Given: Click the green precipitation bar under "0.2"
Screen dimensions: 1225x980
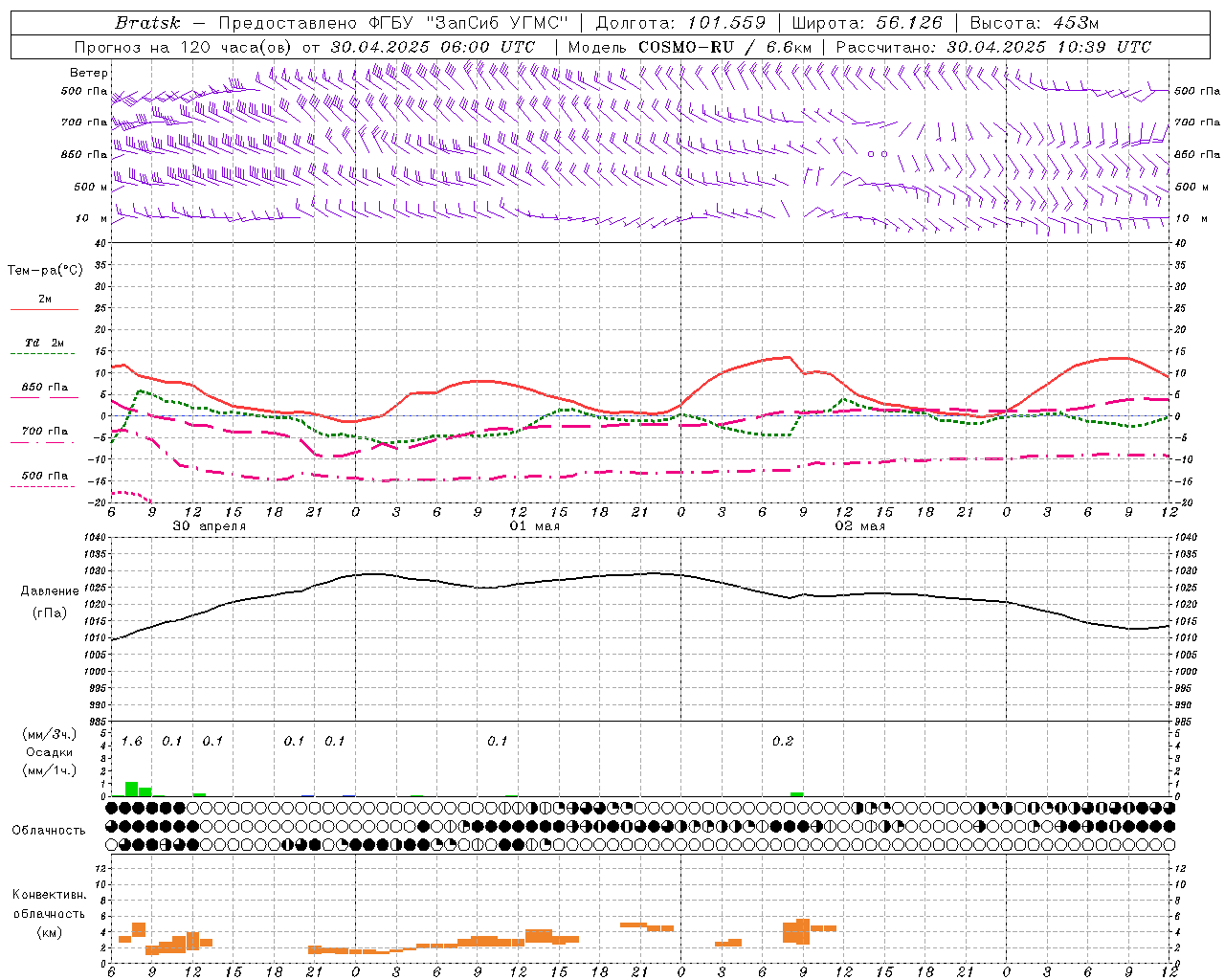Looking at the screenshot, I should (x=797, y=793).
